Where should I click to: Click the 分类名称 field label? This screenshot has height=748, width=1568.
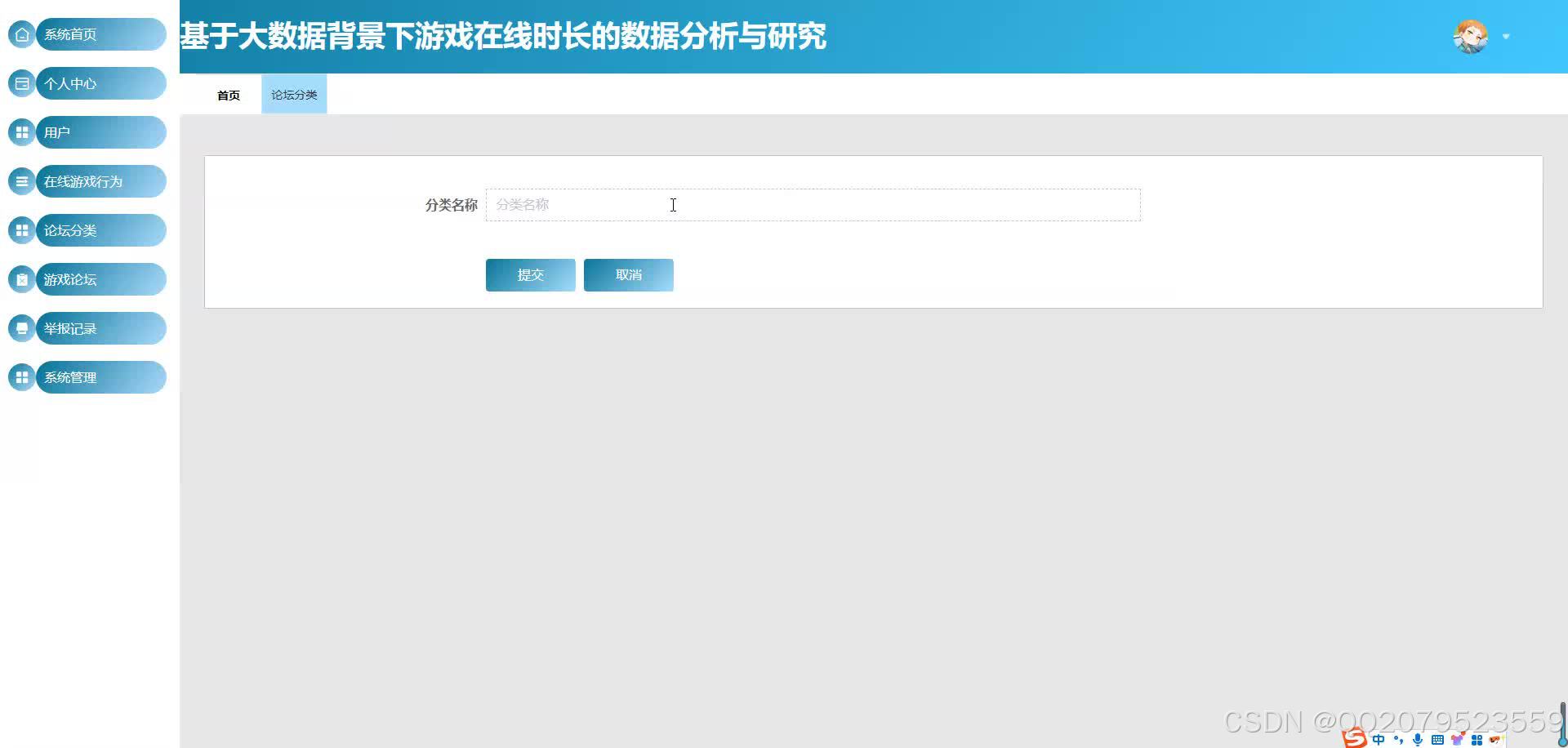pos(451,205)
